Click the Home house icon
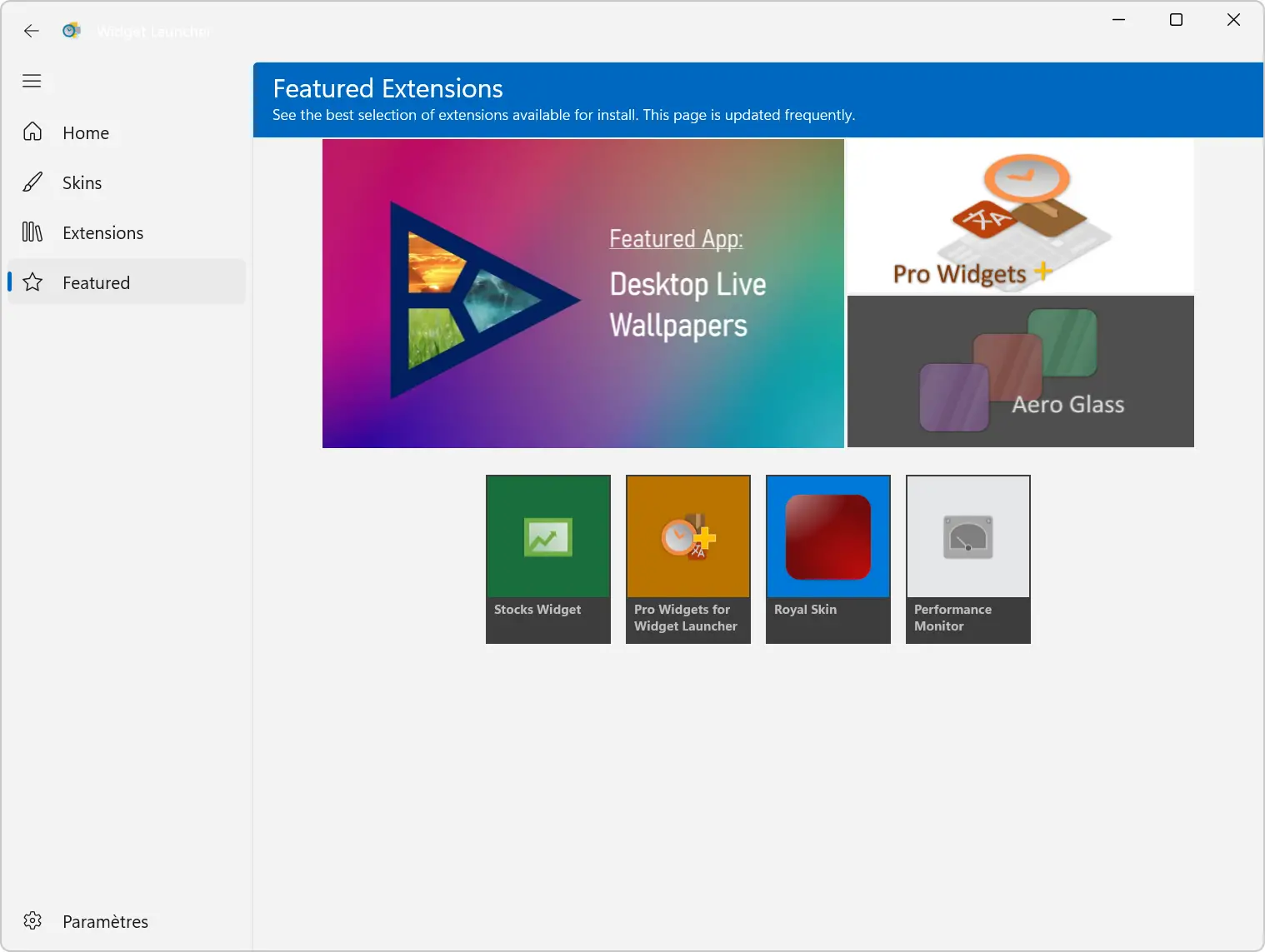 tap(32, 132)
